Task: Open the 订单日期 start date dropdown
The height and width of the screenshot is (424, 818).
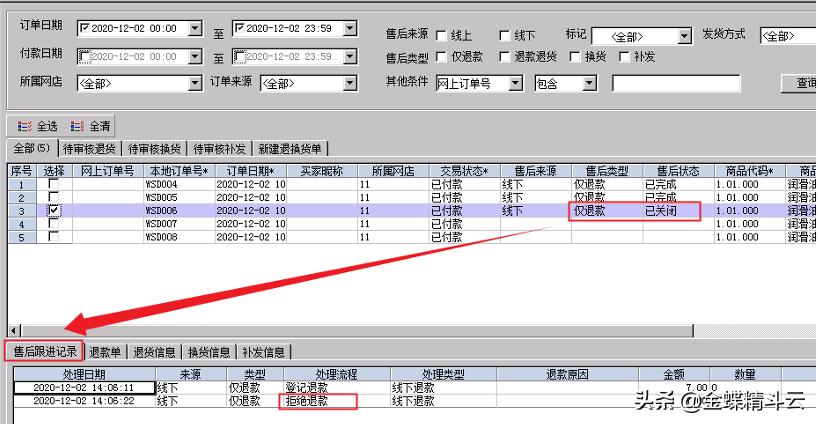Action: [195, 28]
